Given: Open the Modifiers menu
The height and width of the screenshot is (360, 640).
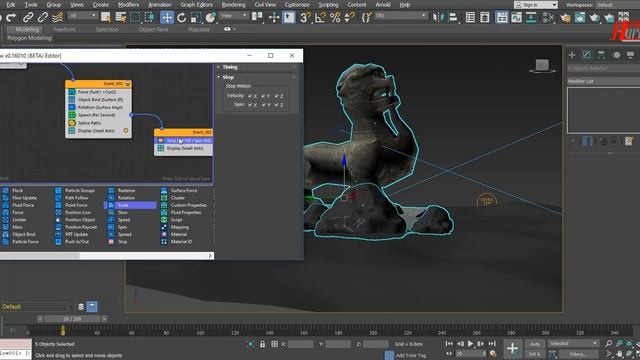Looking at the screenshot, I should pyautogui.click(x=128, y=4).
